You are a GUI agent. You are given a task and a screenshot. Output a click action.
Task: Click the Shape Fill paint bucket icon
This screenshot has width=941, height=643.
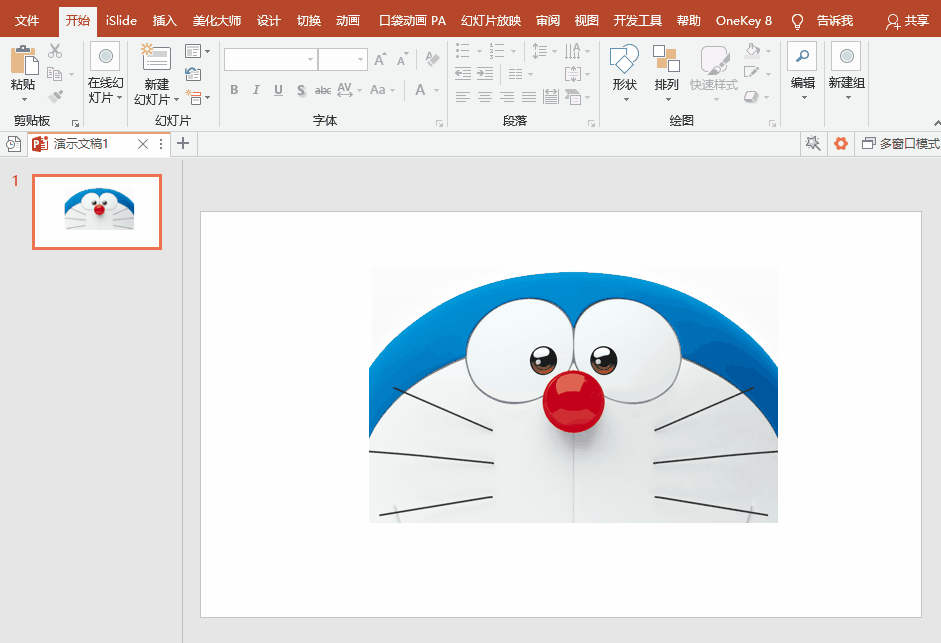pyautogui.click(x=753, y=50)
